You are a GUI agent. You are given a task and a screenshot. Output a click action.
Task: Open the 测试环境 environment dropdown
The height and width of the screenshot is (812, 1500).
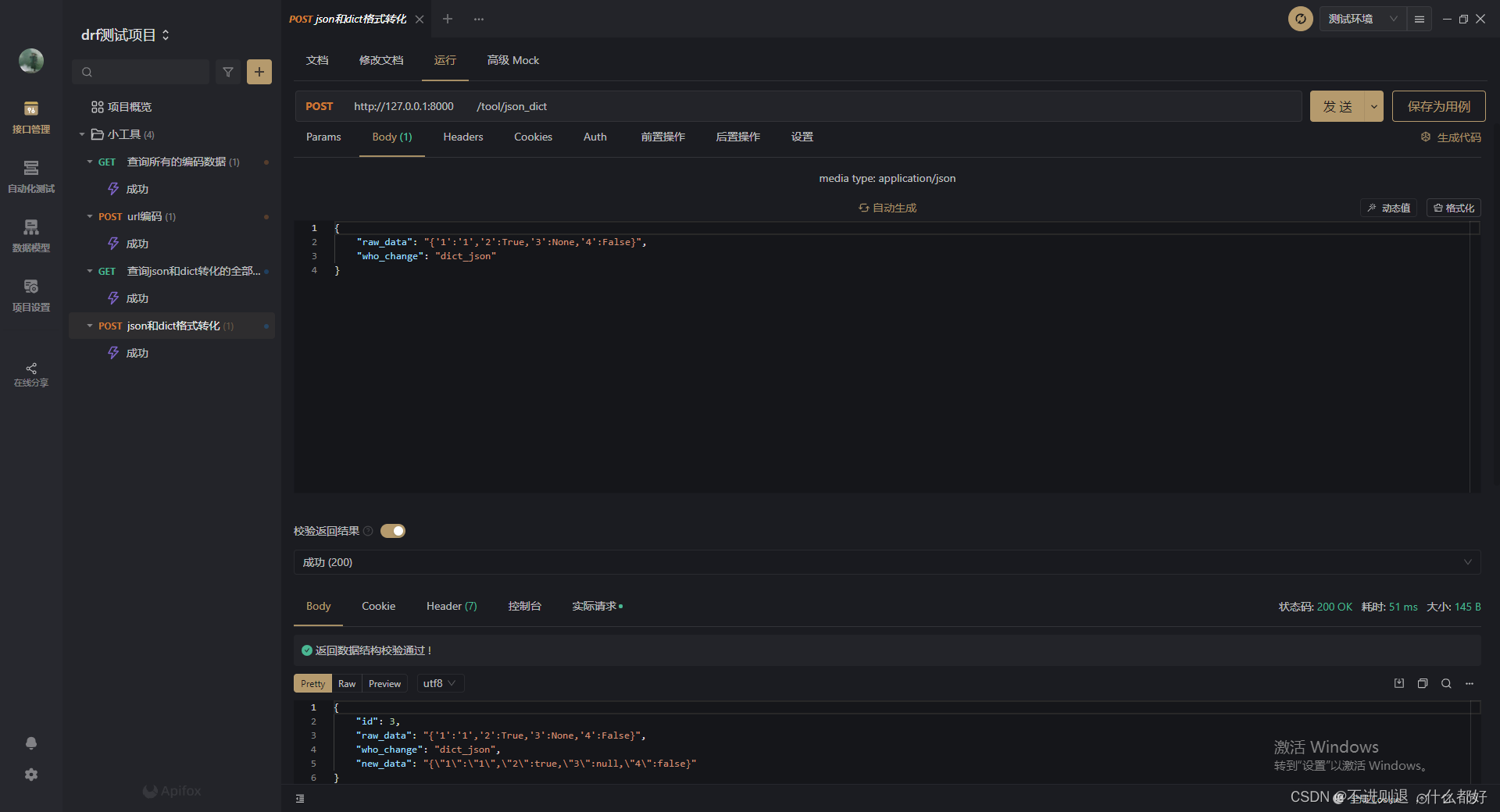tap(1362, 19)
